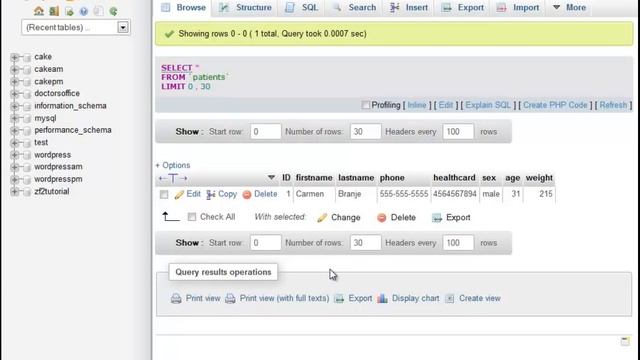
Task: Open the documentation help icon in sidebar
Action: pos(84,11)
